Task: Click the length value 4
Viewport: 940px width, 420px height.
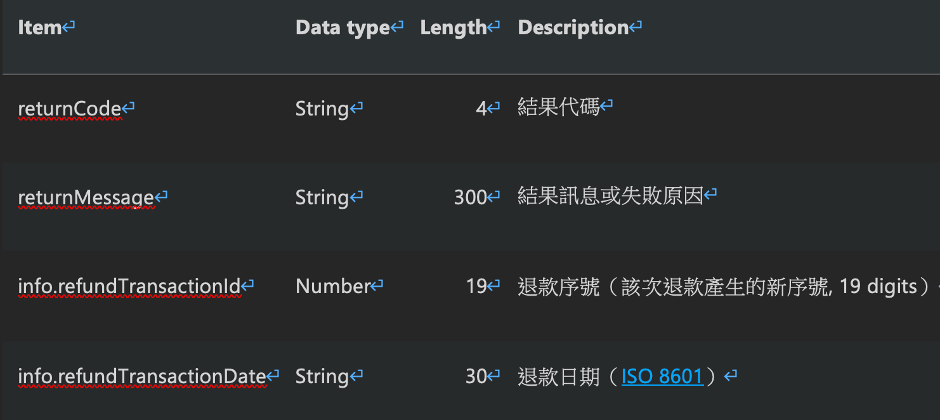Action: coord(480,108)
